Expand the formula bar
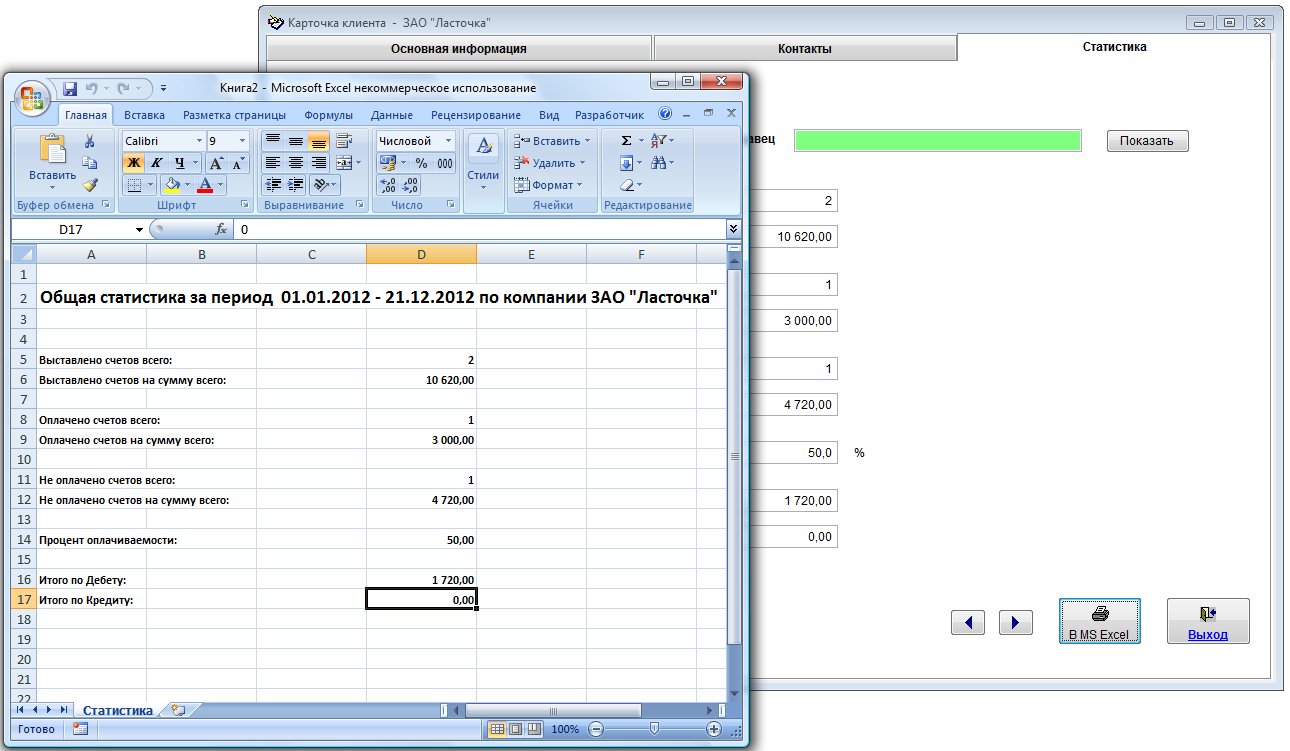 point(733,229)
